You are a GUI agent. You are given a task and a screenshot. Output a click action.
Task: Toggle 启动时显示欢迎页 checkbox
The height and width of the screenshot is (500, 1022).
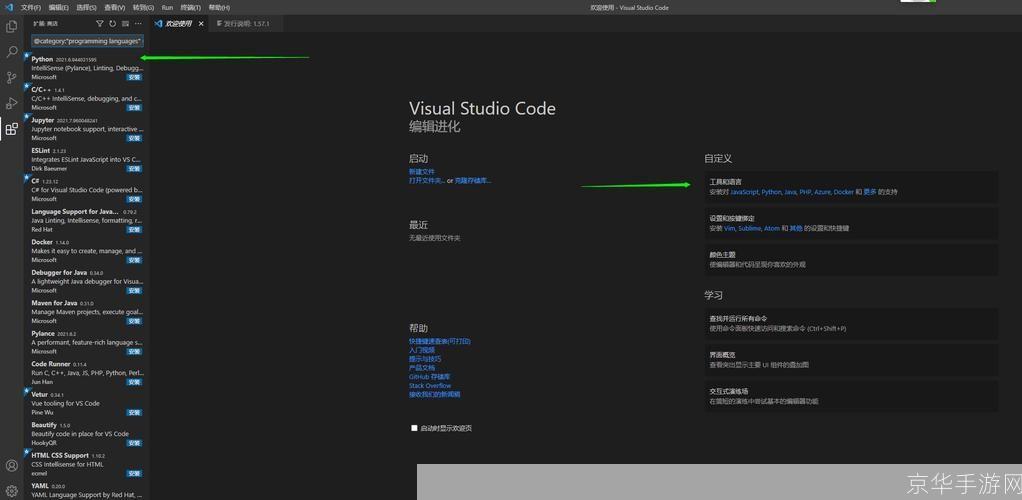(414, 428)
